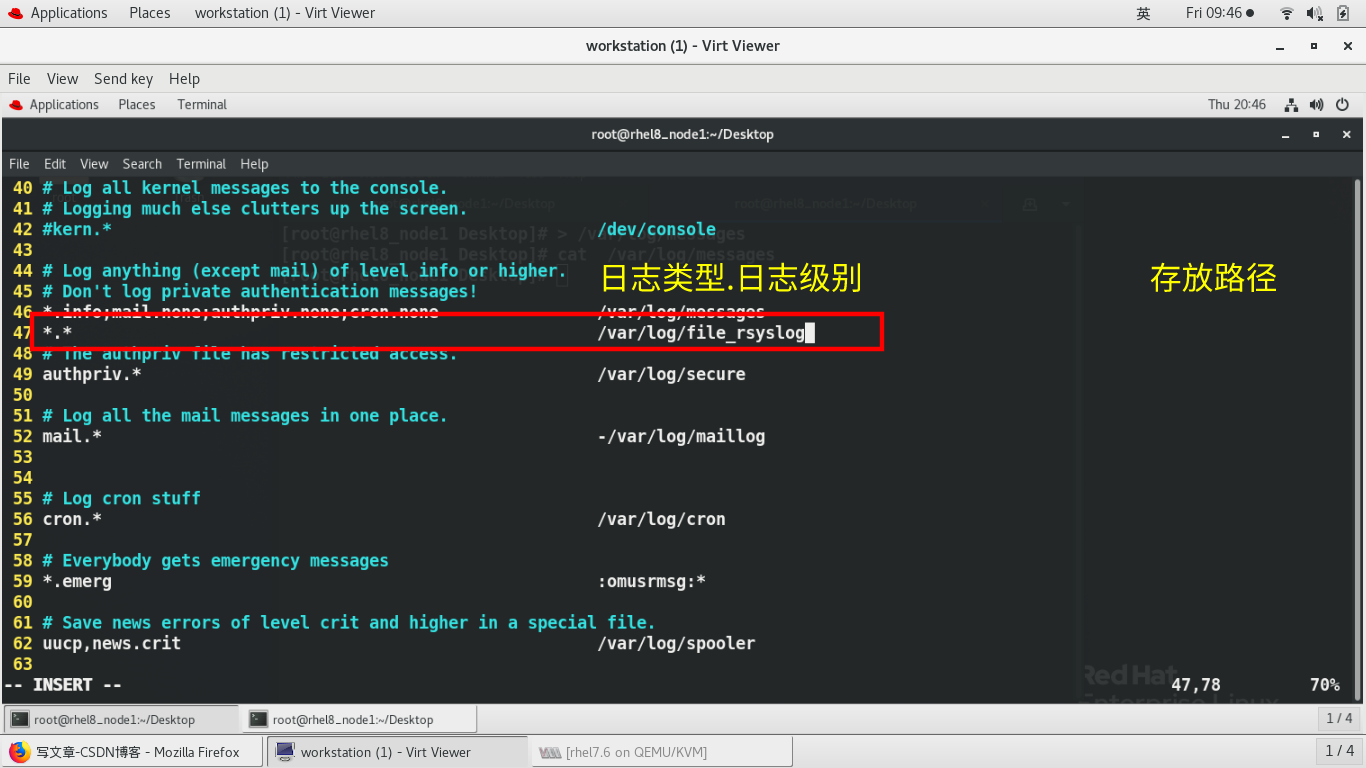Image resolution: width=1366 pixels, height=768 pixels.
Task: Open Virt Viewer Send key menu
Action: coord(124,79)
